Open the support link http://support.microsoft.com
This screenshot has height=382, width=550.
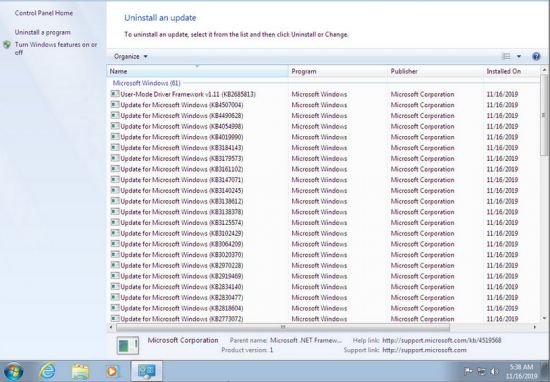coord(424,350)
